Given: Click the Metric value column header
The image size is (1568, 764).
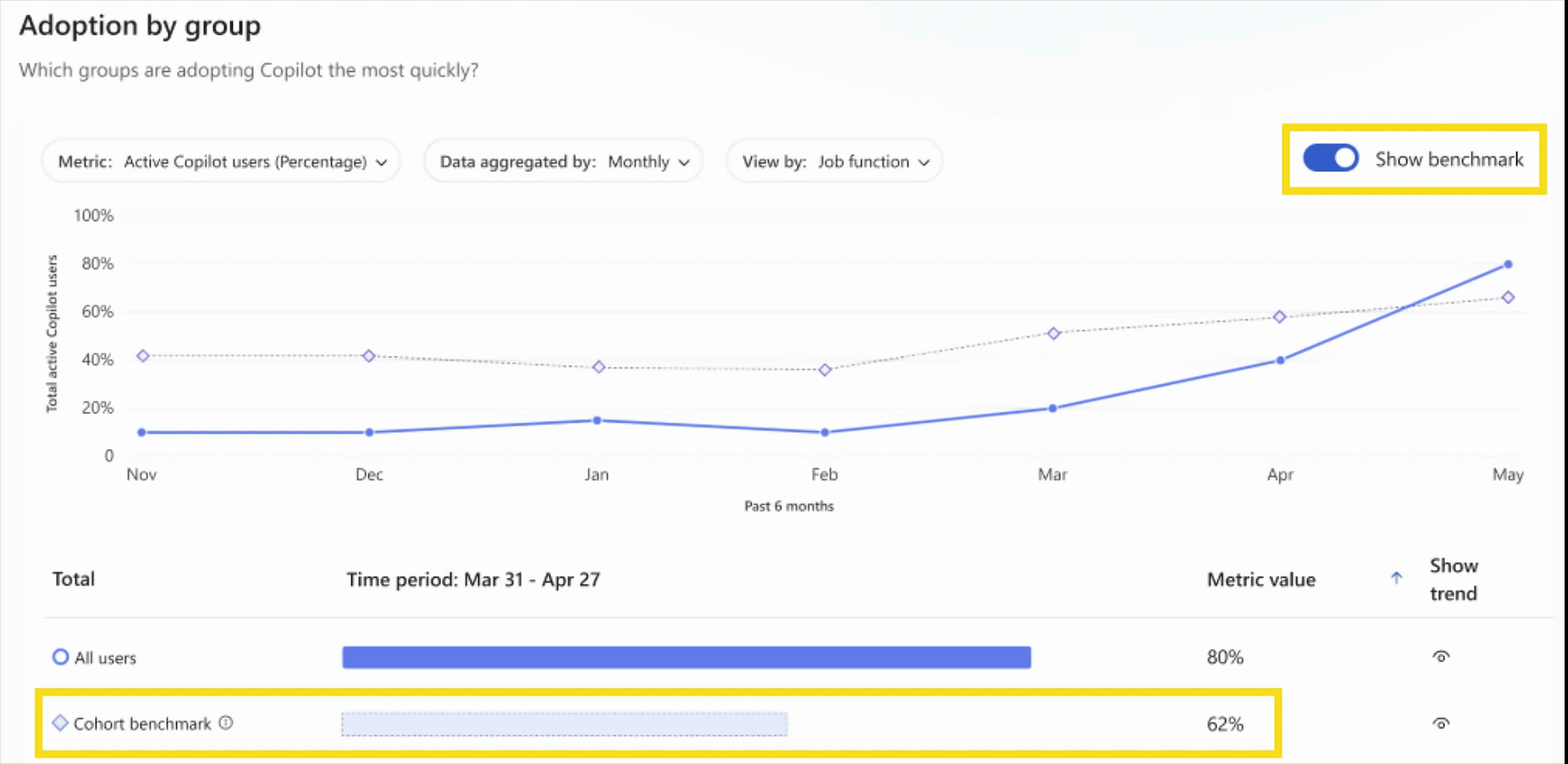Looking at the screenshot, I should click(1261, 579).
